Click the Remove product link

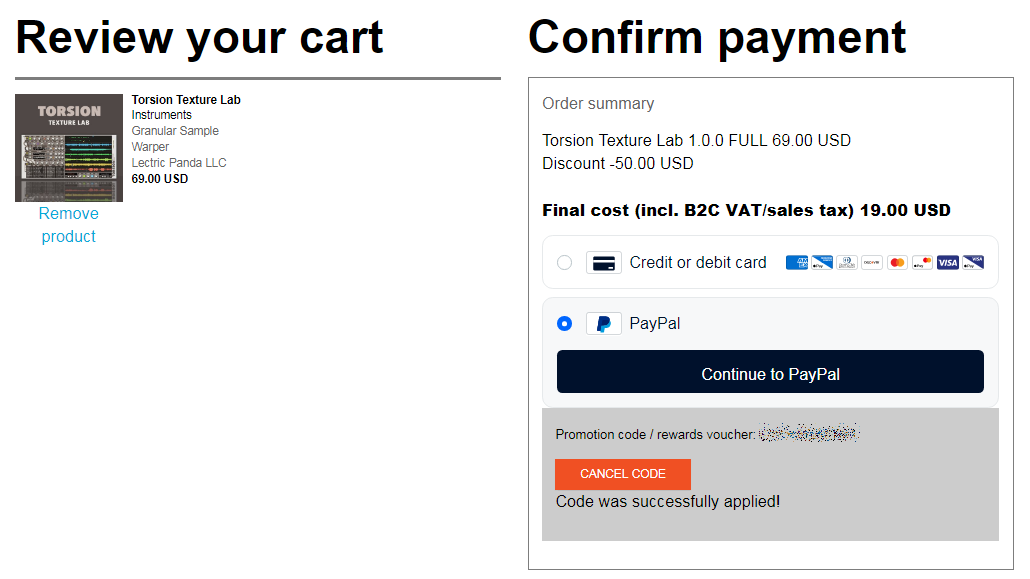click(69, 225)
